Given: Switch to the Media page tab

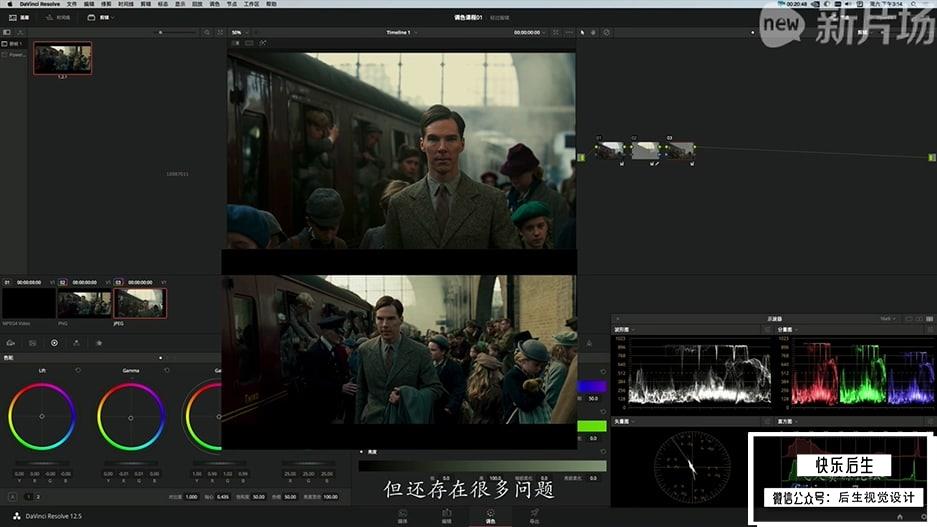Looking at the screenshot, I should (403, 516).
